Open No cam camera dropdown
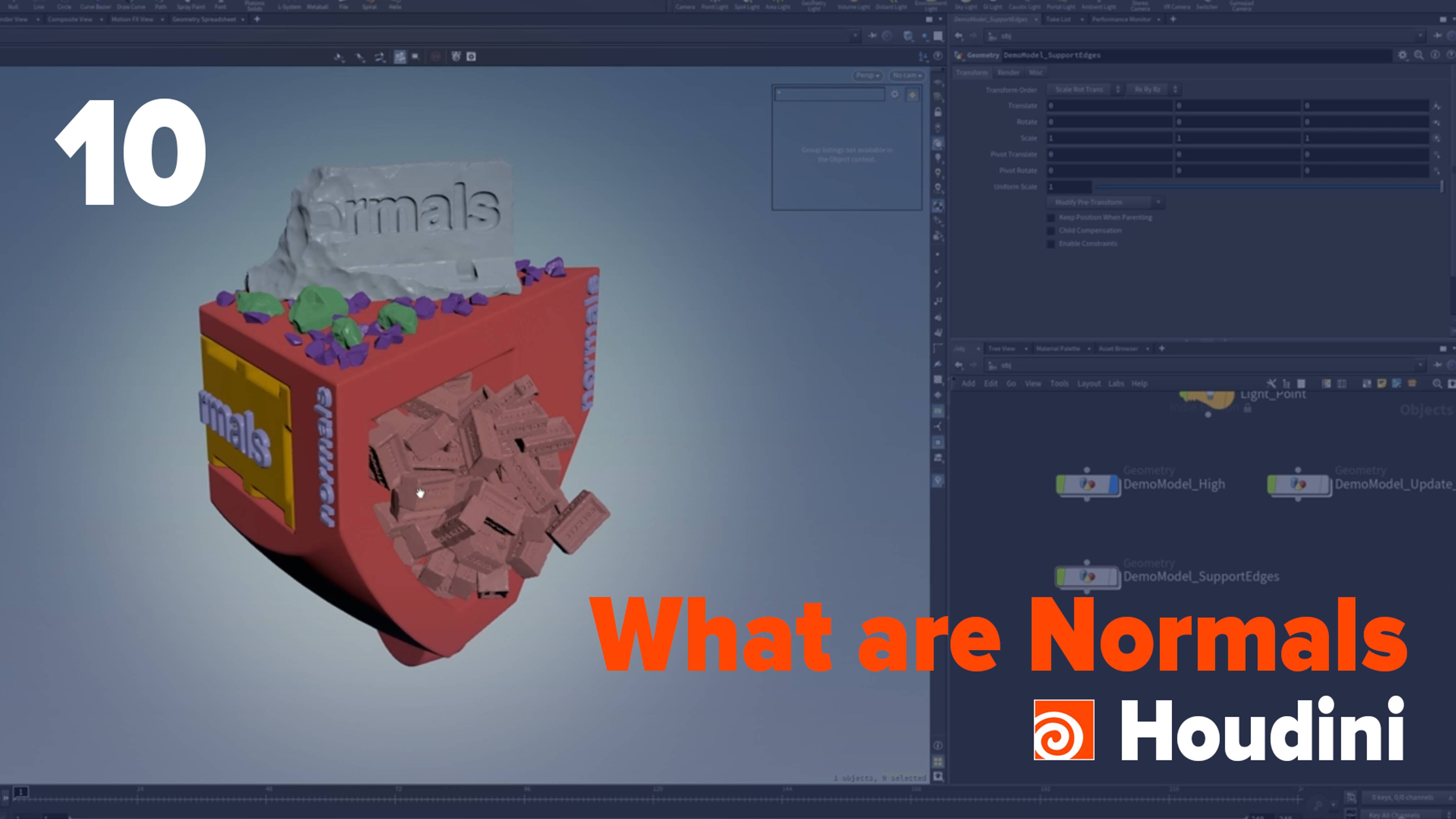The height and width of the screenshot is (819, 1456). point(907,75)
